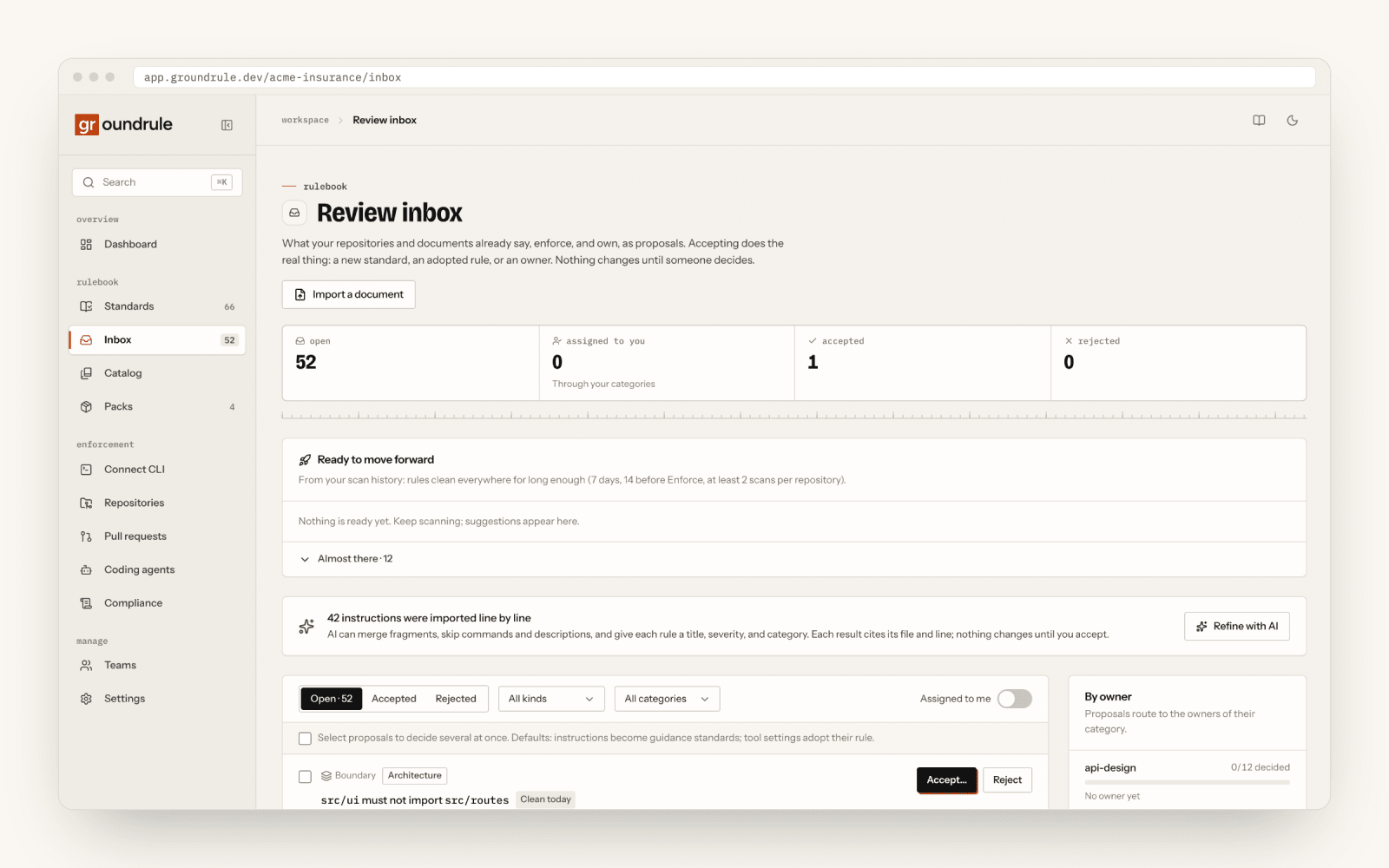
Task: Open the All kinds dropdown
Action: [x=551, y=699]
